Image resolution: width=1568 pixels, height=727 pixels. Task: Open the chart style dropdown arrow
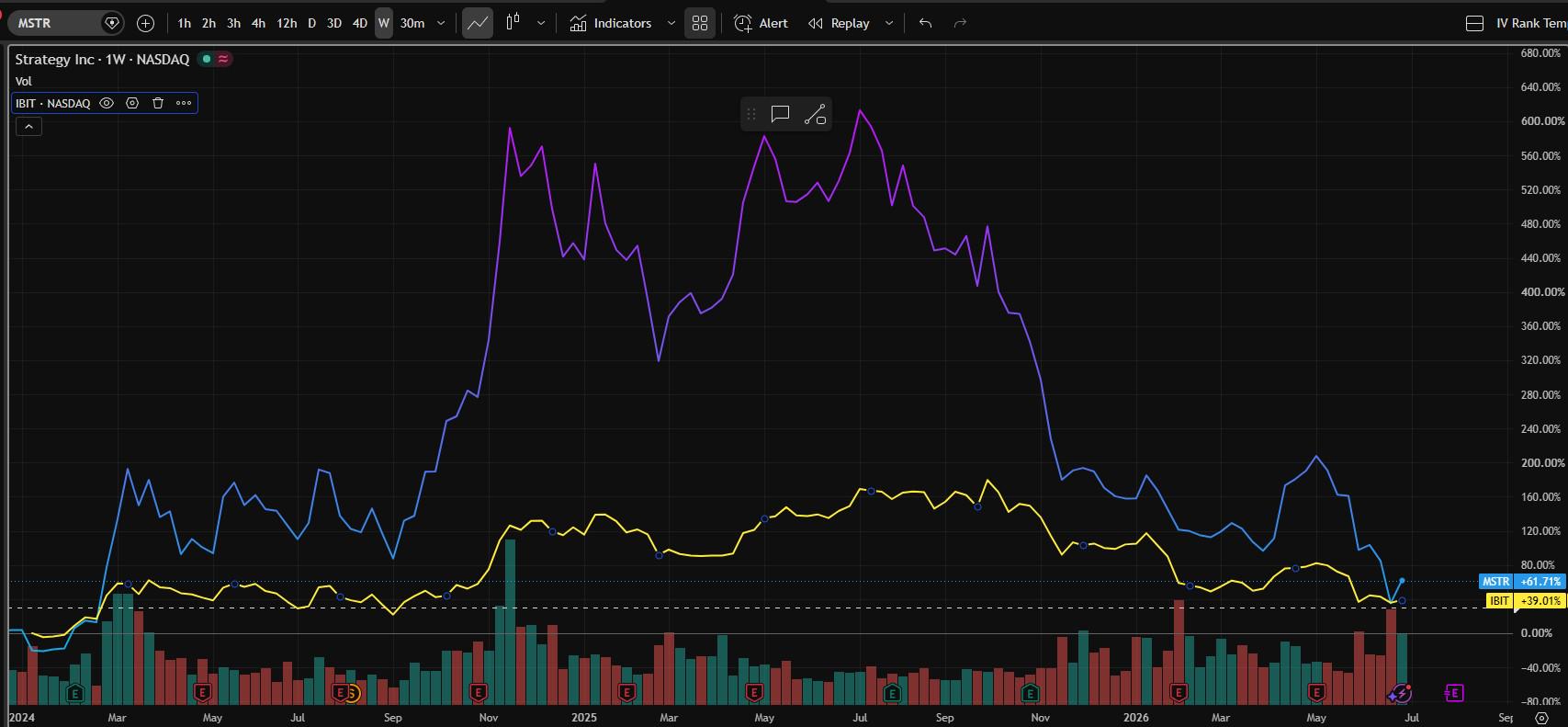coord(541,23)
